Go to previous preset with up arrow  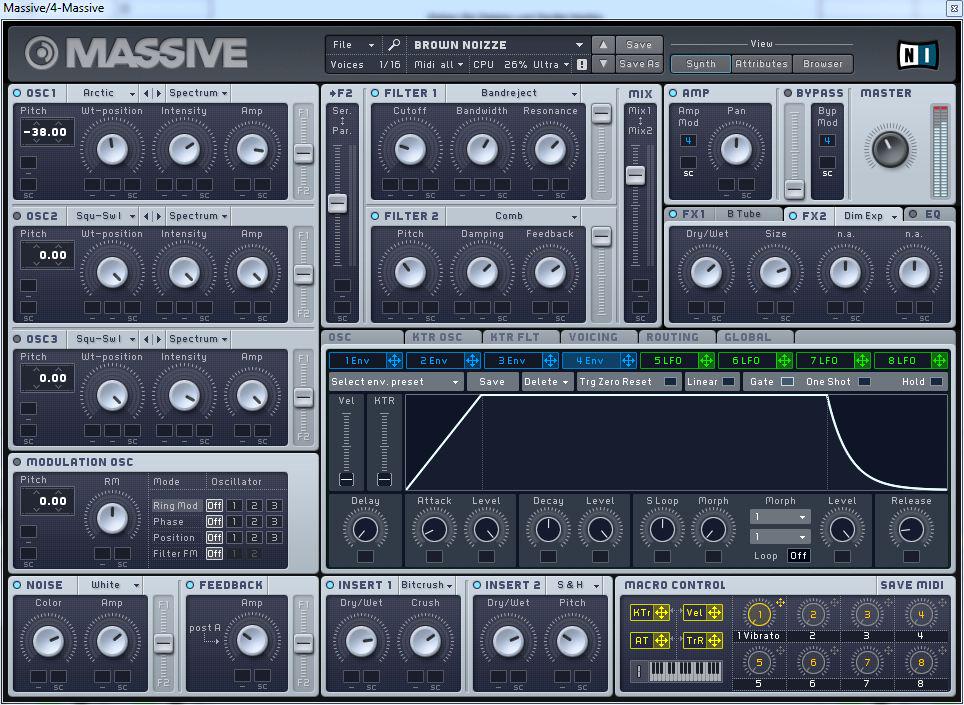pyautogui.click(x=603, y=45)
